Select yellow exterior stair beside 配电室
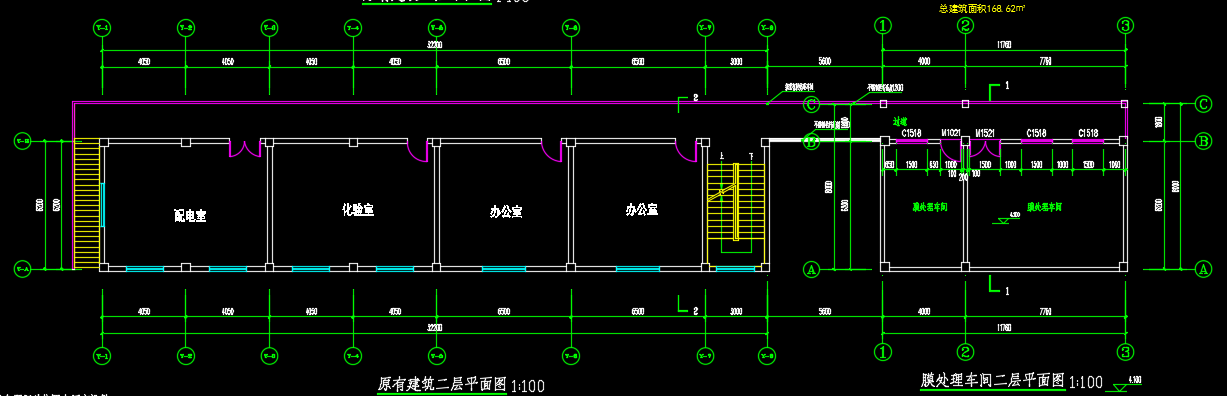This screenshot has width=1227, height=396. pos(88,204)
